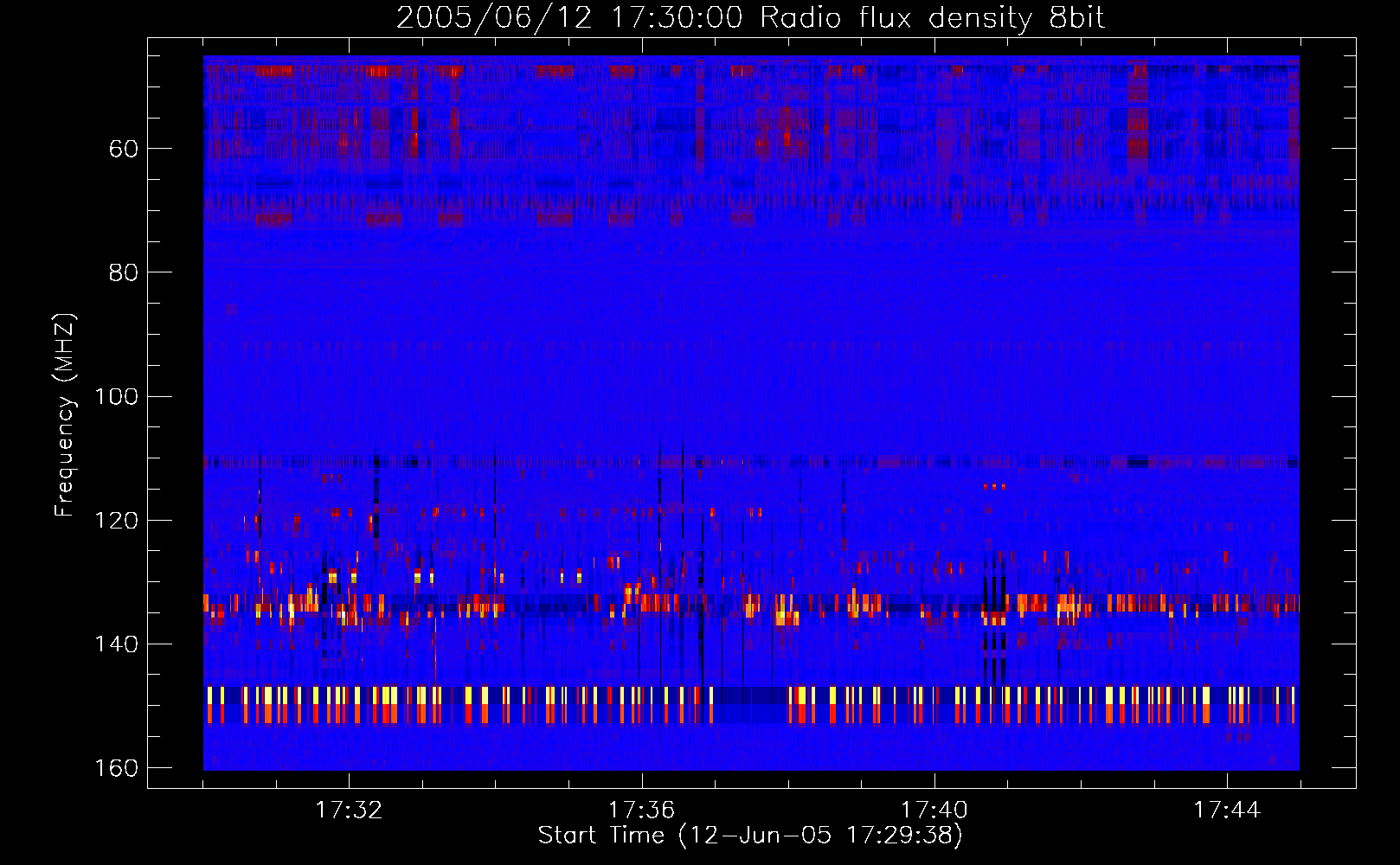Click the plot title '2005/06/12 17:30:00 Radio flux density 8bit'
Screen dimensions: 1400x865
[x=750, y=18]
